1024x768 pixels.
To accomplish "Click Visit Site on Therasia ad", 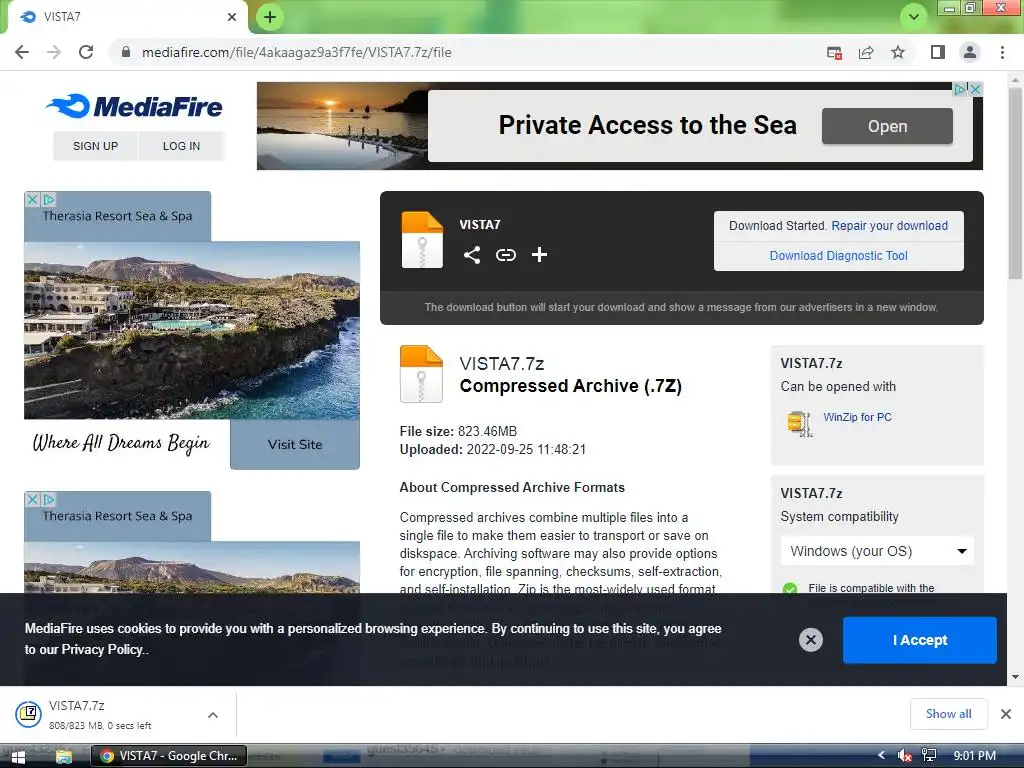I will pyautogui.click(x=295, y=444).
